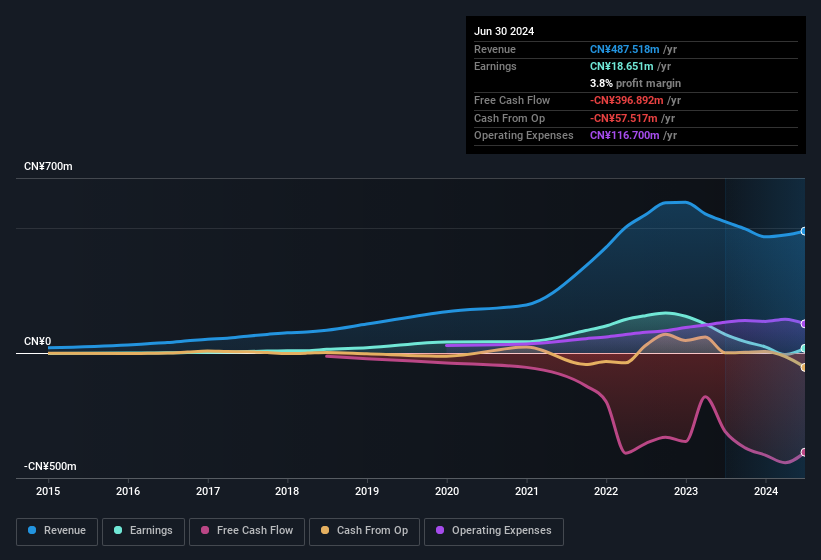
Task: Toggle the Revenue legend button
Action: pyautogui.click(x=57, y=530)
